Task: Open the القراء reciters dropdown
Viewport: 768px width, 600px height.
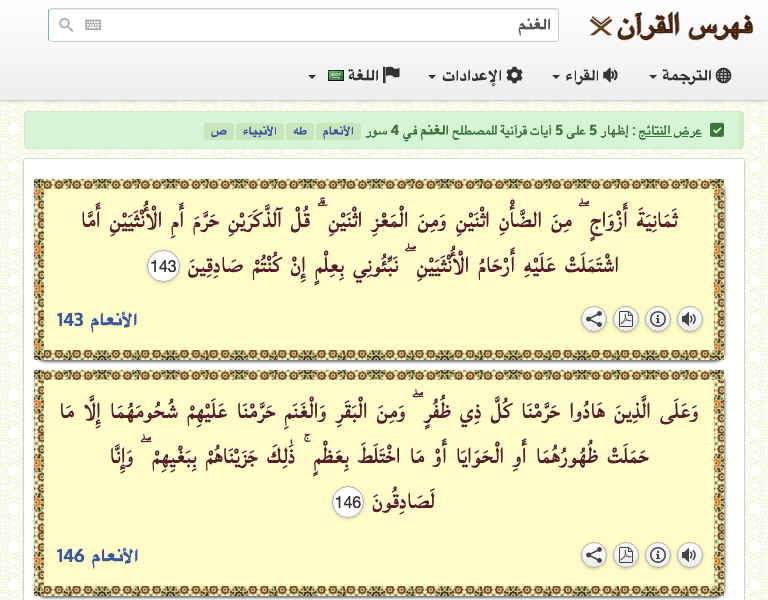Action: [585, 75]
